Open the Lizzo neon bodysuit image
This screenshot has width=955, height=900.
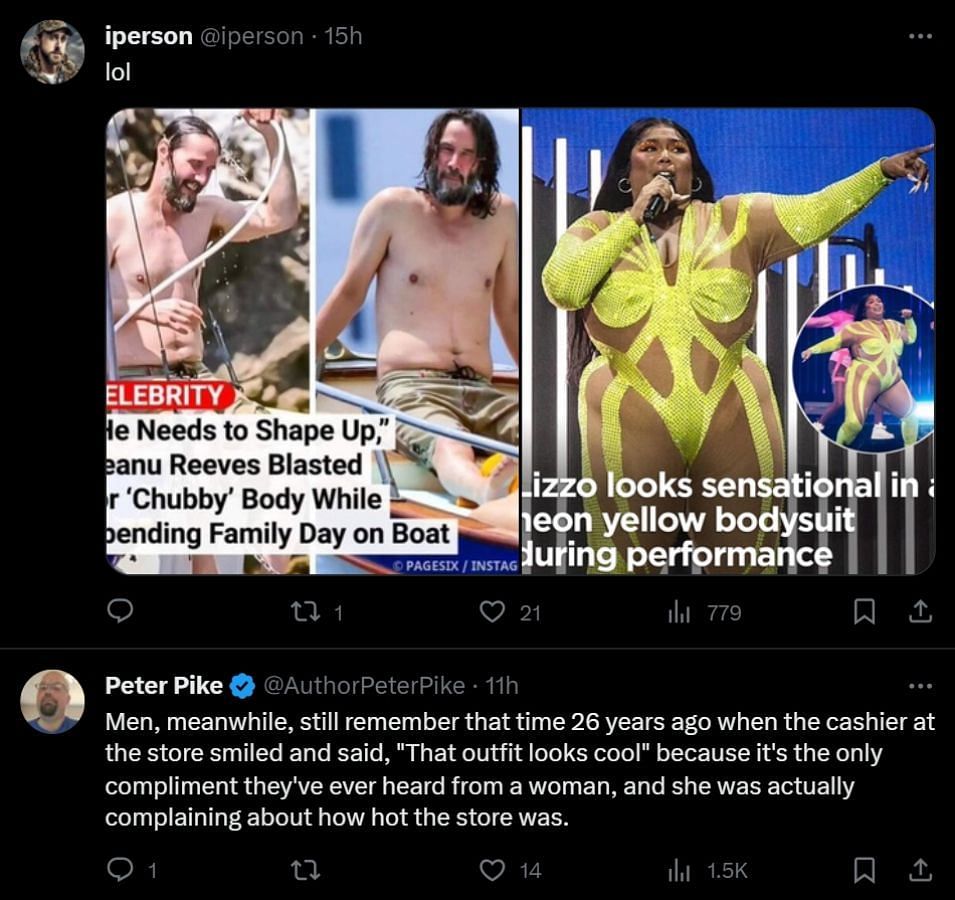coord(728,341)
